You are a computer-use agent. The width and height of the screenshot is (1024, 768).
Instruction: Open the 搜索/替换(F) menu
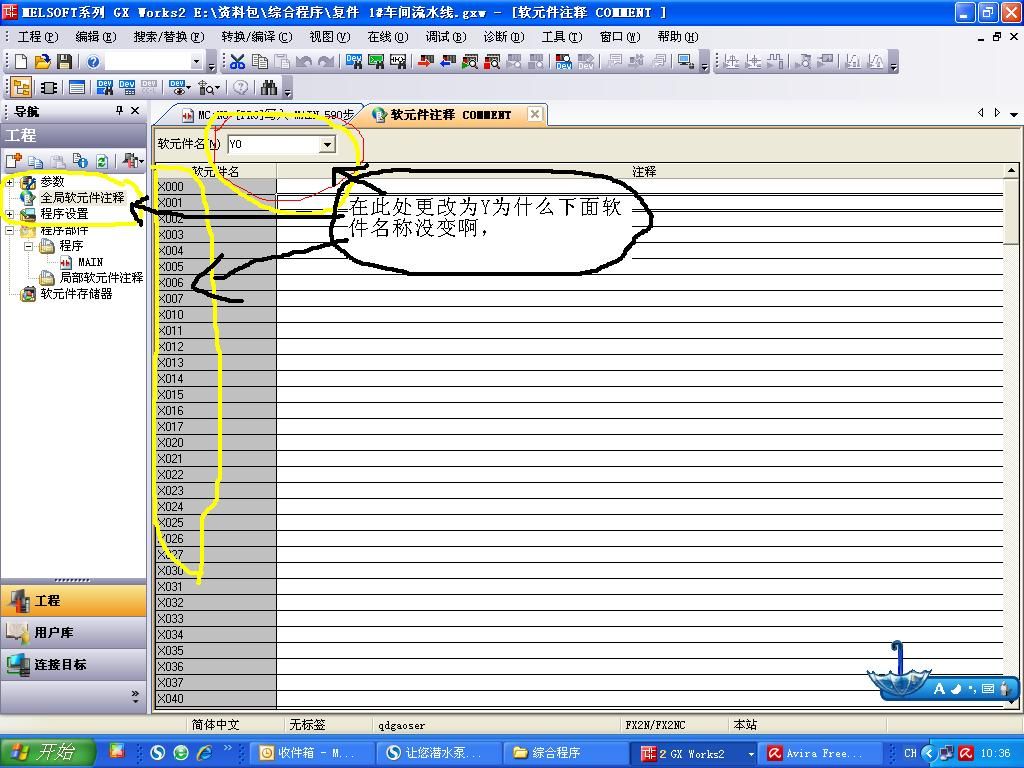169,37
